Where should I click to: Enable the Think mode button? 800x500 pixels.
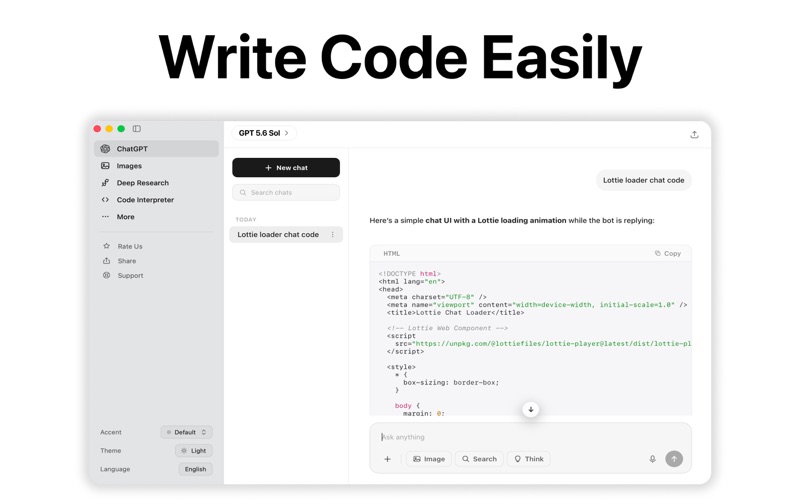[529, 459]
